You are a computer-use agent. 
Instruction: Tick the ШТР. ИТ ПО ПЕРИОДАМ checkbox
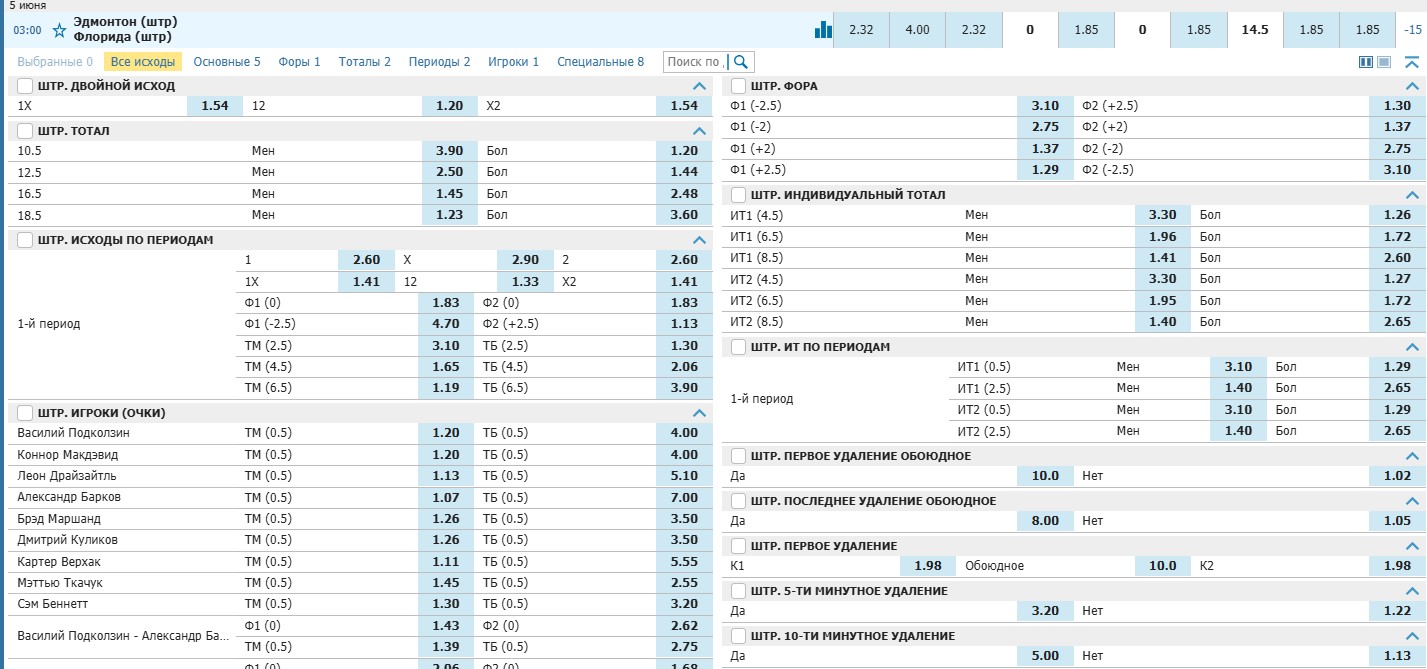pyautogui.click(x=739, y=347)
